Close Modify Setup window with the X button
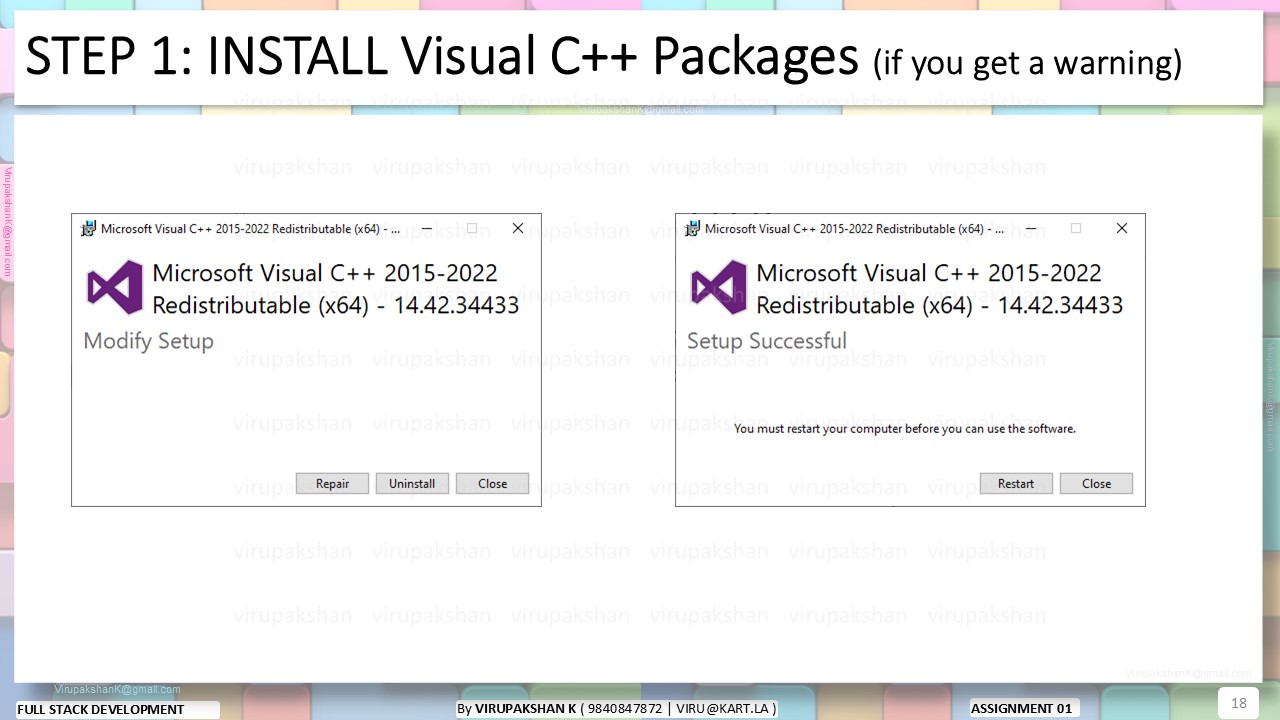Image resolution: width=1280 pixels, height=720 pixels. (518, 228)
